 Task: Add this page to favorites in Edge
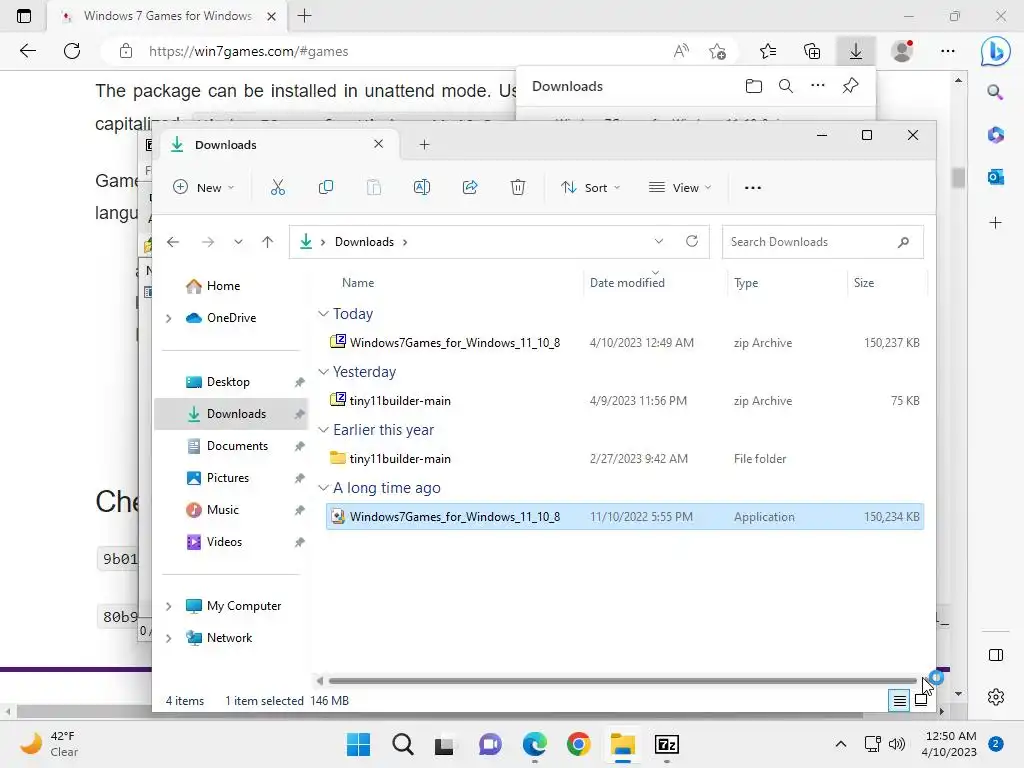pos(717,51)
